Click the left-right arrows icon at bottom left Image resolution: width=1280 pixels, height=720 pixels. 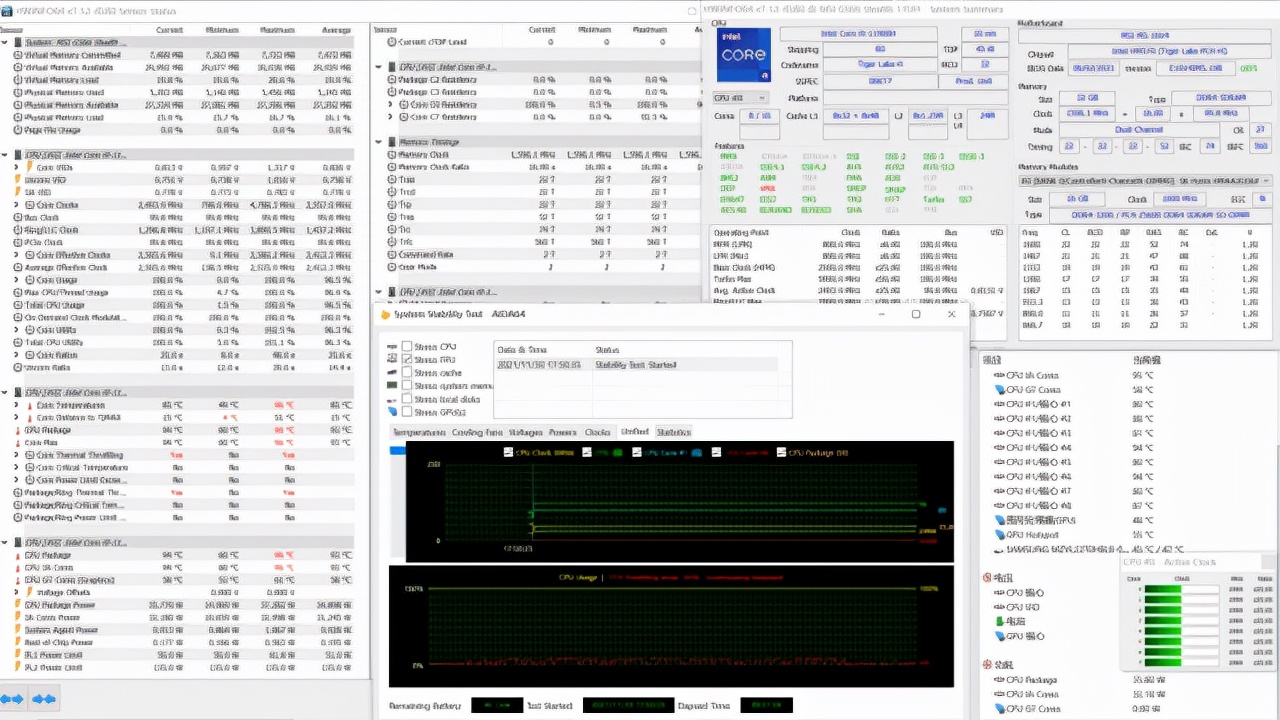tap(13, 699)
